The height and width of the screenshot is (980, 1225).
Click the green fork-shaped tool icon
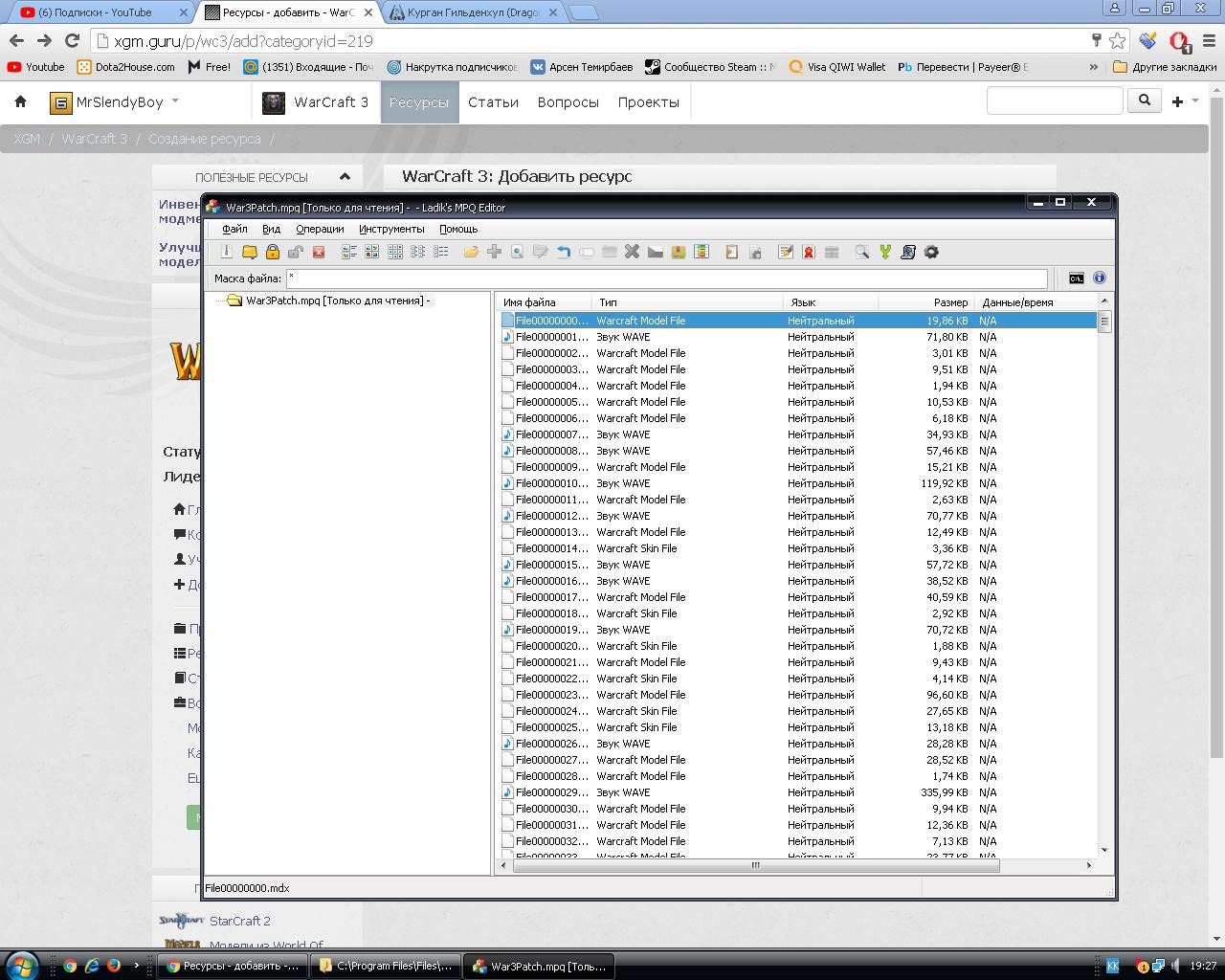pos(885,252)
